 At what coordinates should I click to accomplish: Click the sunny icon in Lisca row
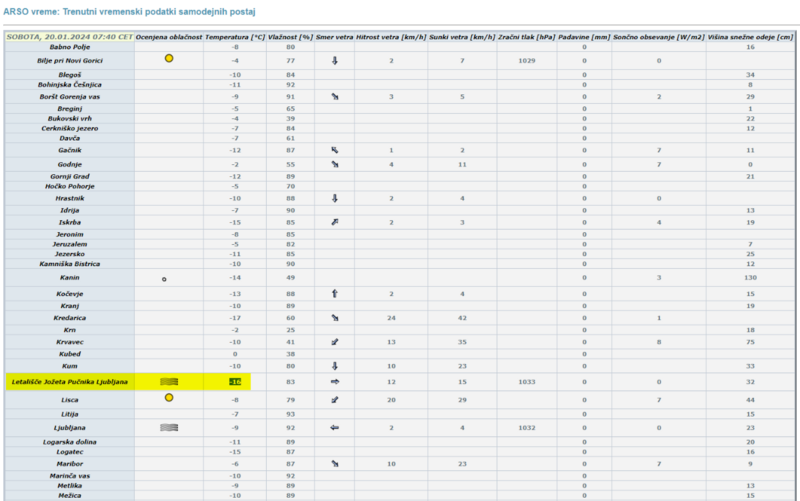click(x=169, y=398)
